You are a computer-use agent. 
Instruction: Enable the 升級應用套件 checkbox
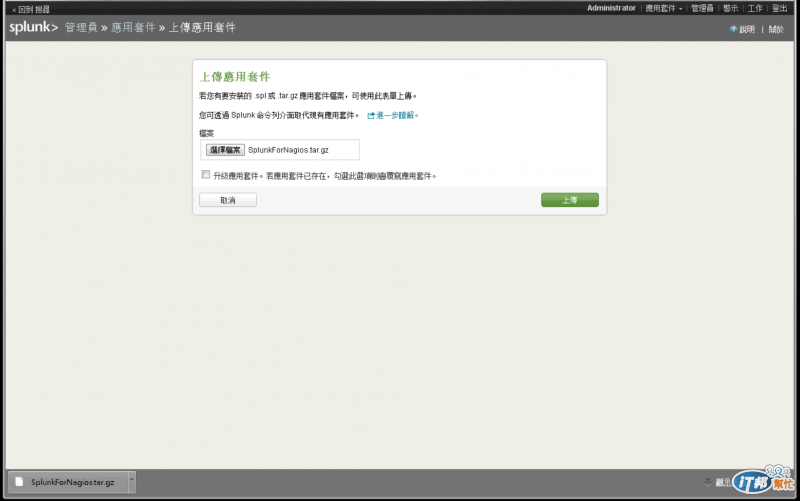pos(206,174)
